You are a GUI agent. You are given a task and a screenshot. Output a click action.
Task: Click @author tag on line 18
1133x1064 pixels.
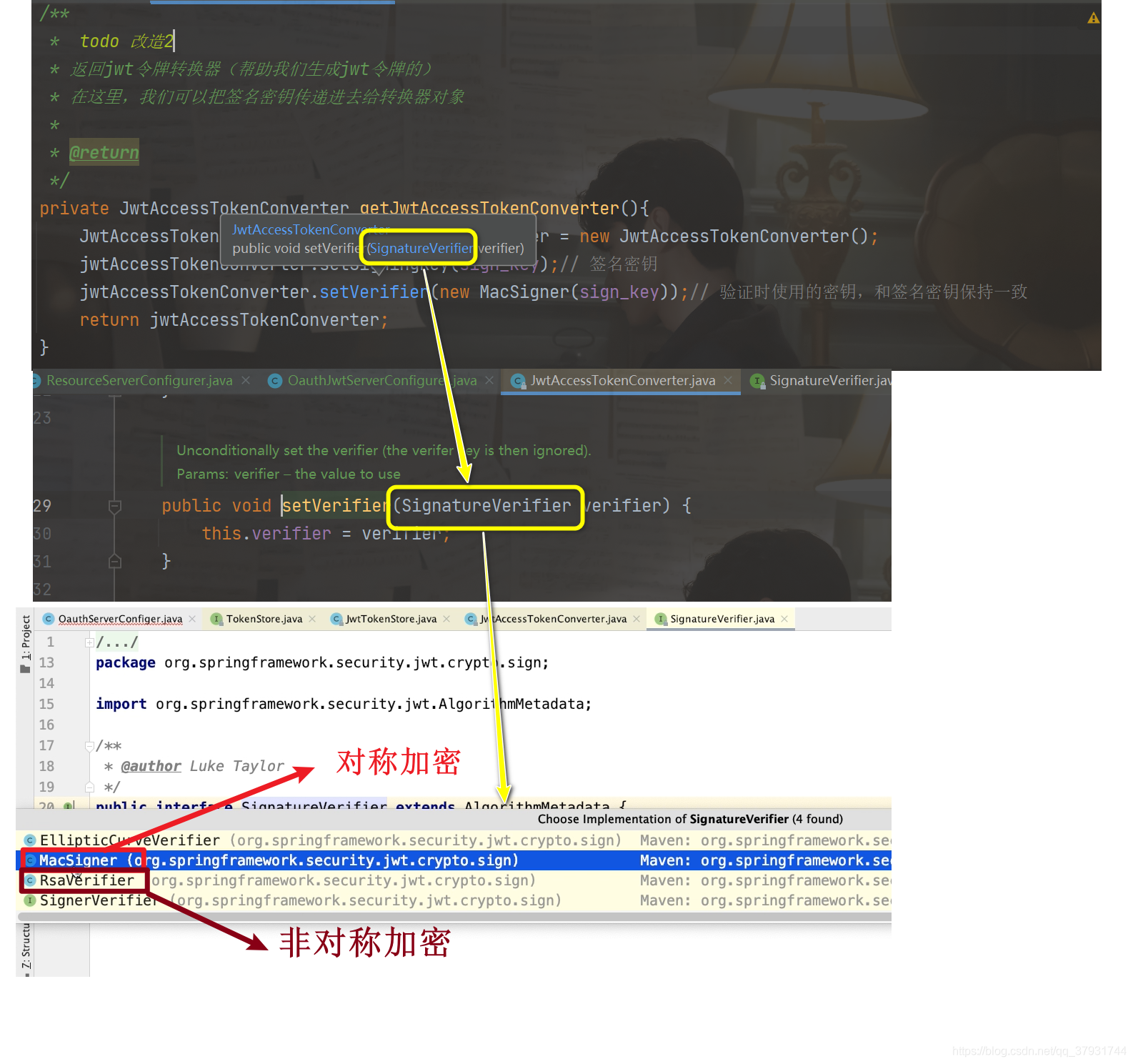(x=151, y=766)
